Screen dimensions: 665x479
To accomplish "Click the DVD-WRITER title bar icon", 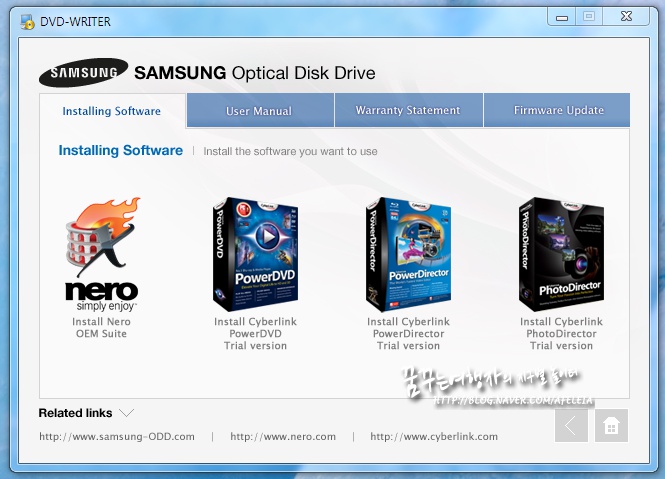I will pyautogui.click(x=28, y=22).
